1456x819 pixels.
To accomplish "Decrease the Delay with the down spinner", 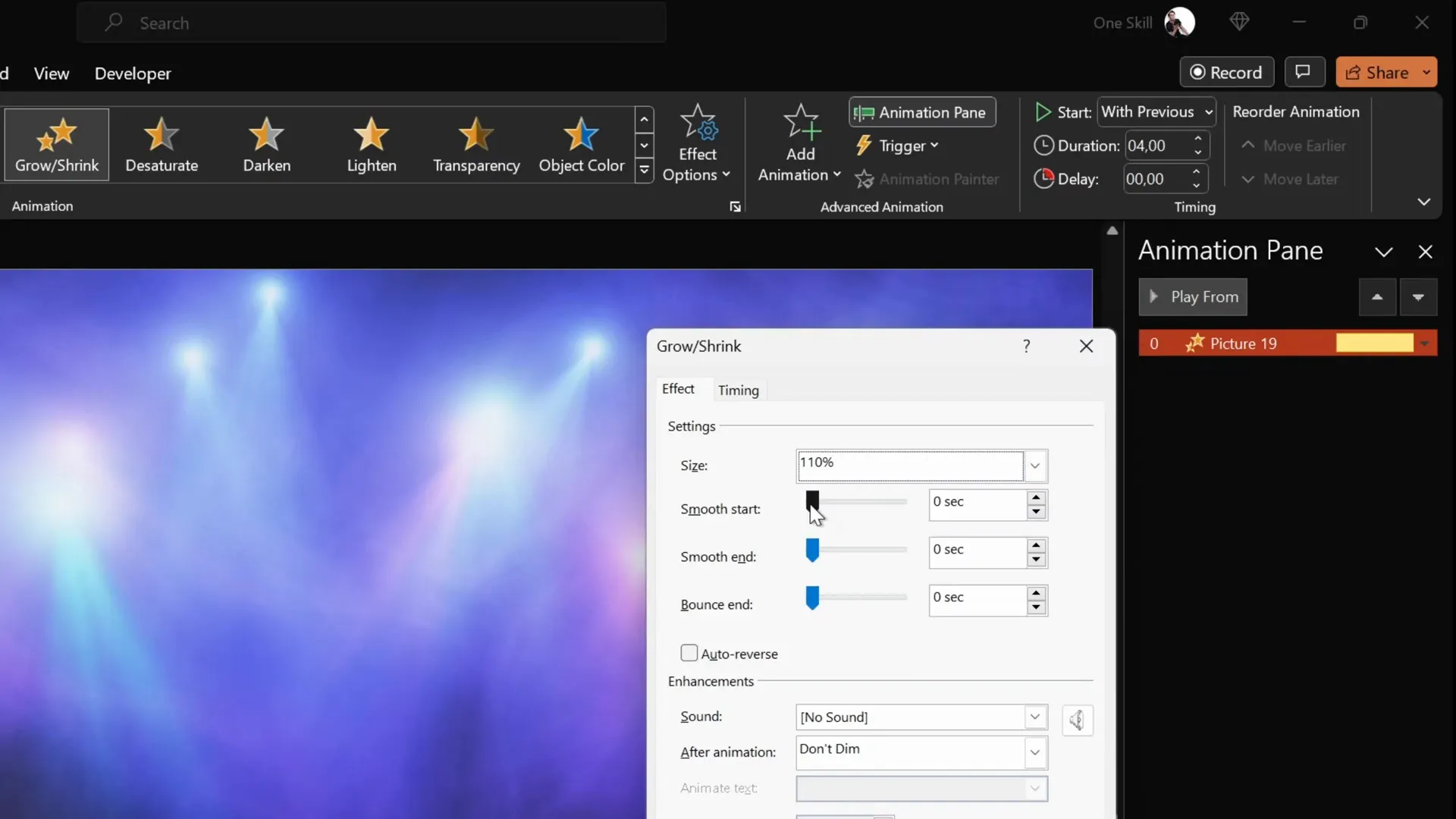I will click(1197, 186).
